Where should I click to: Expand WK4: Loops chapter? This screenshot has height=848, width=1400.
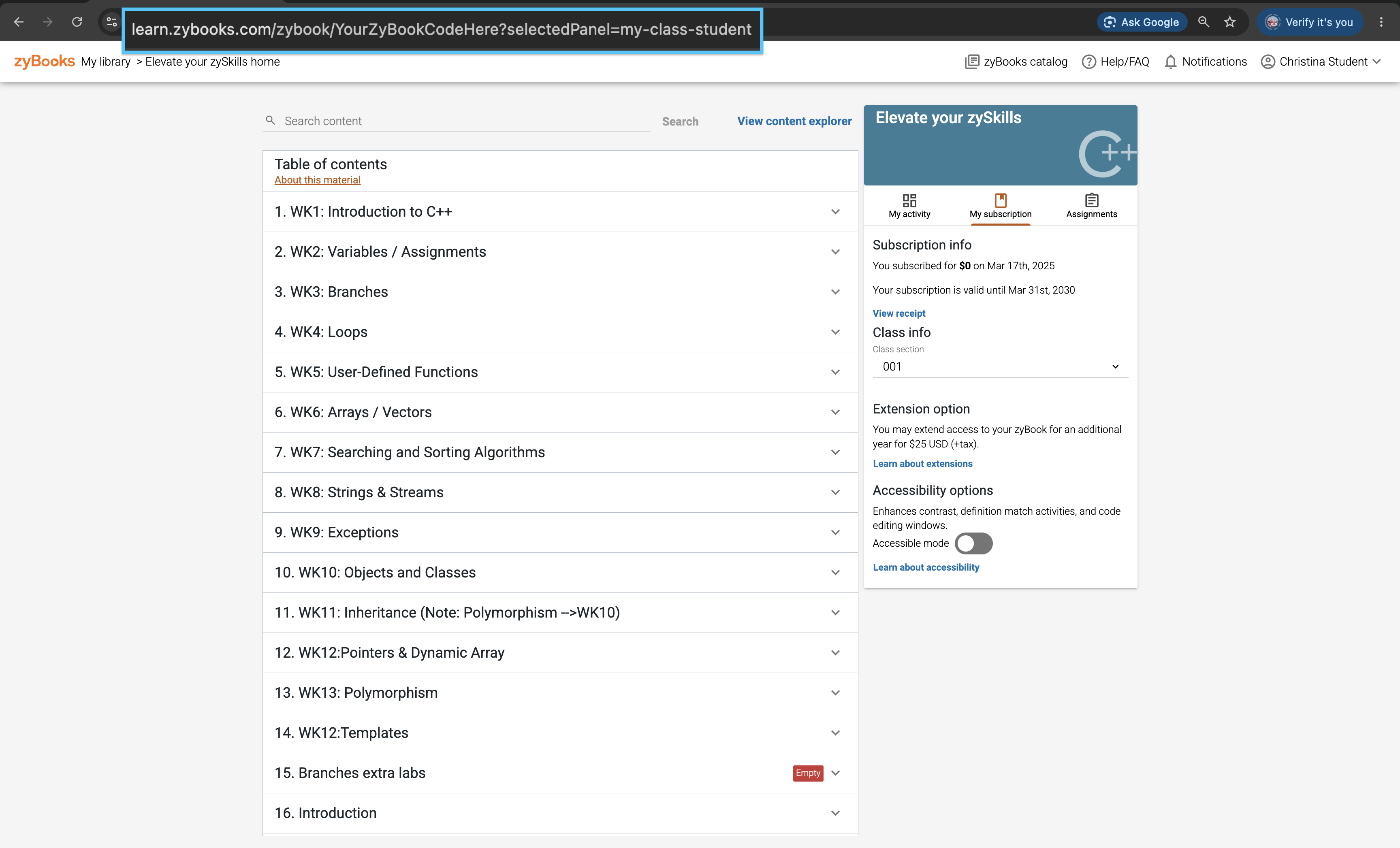560,332
